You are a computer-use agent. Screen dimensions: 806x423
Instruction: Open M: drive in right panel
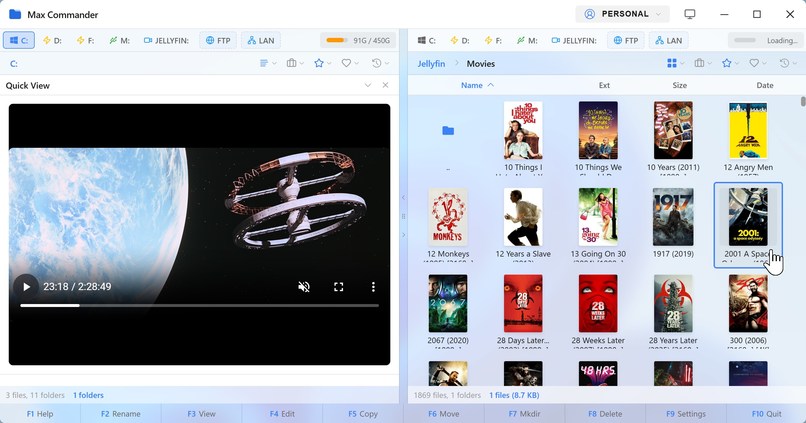(527, 40)
